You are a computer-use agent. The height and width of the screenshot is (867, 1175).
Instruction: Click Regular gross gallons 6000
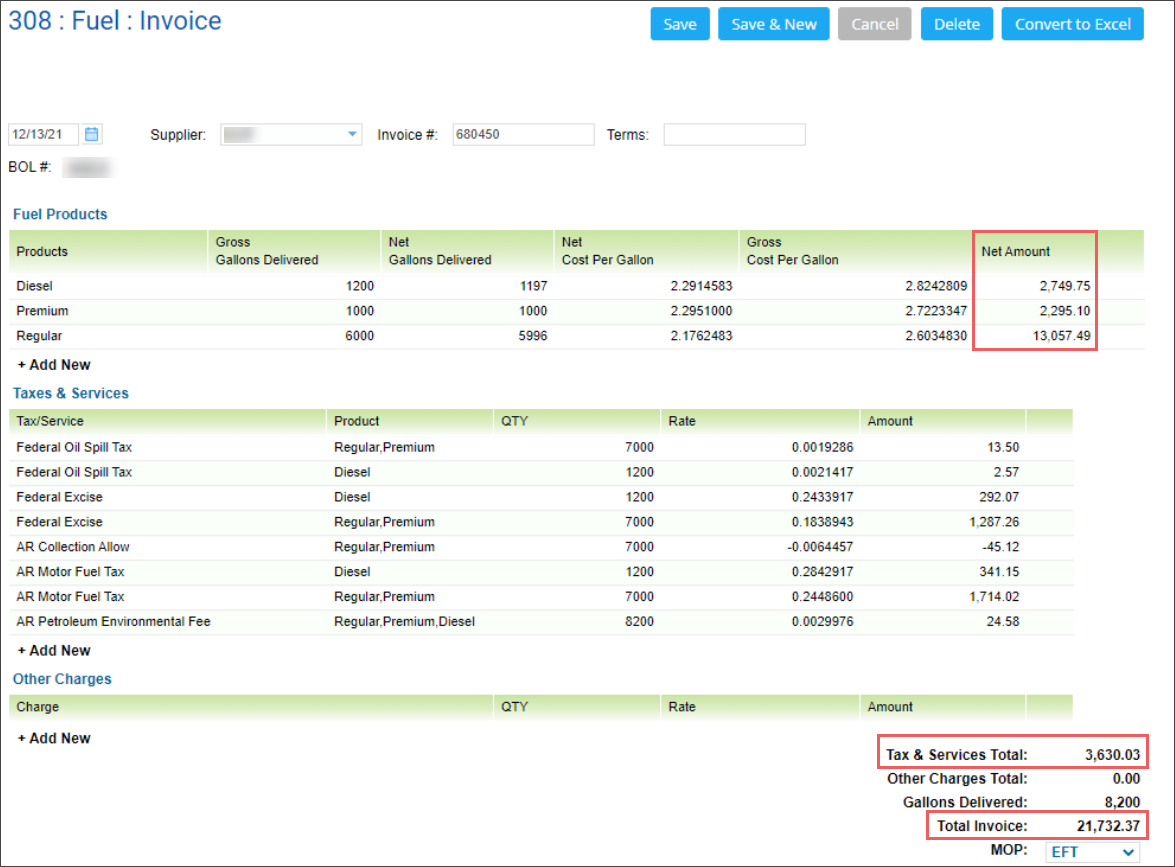coord(359,336)
